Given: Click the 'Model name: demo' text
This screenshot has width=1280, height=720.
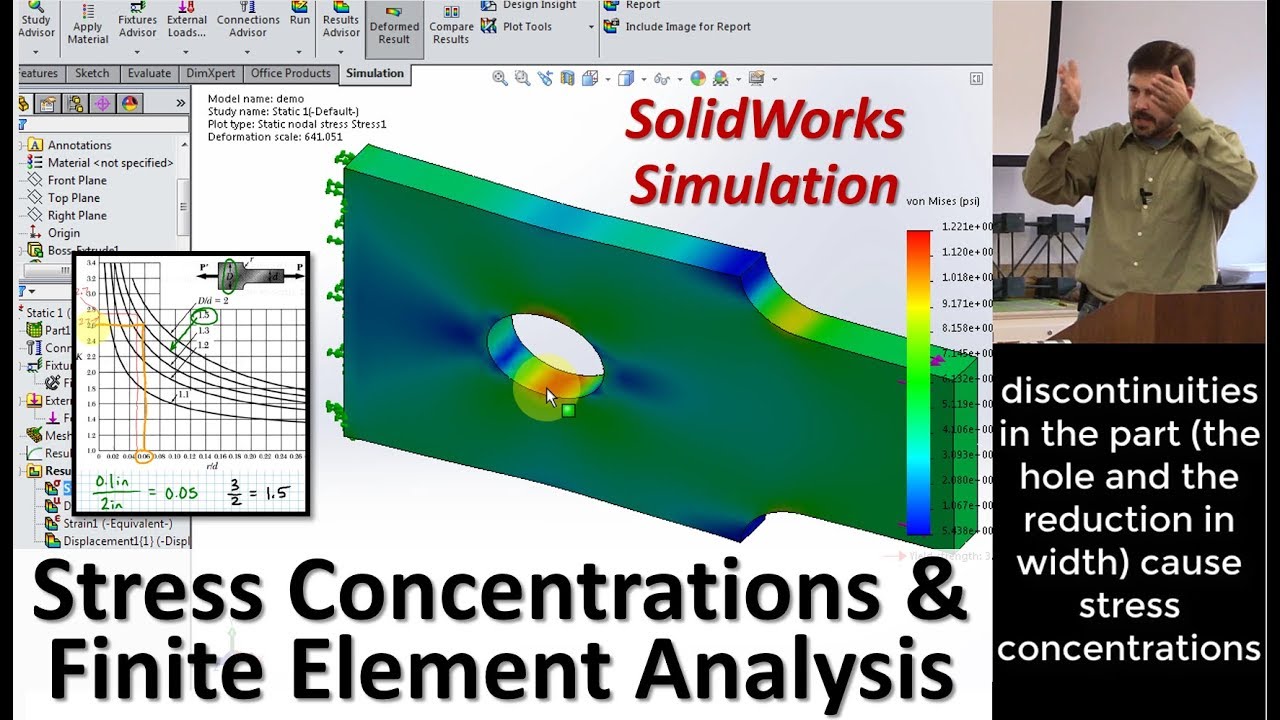Looking at the screenshot, I should (255, 99).
